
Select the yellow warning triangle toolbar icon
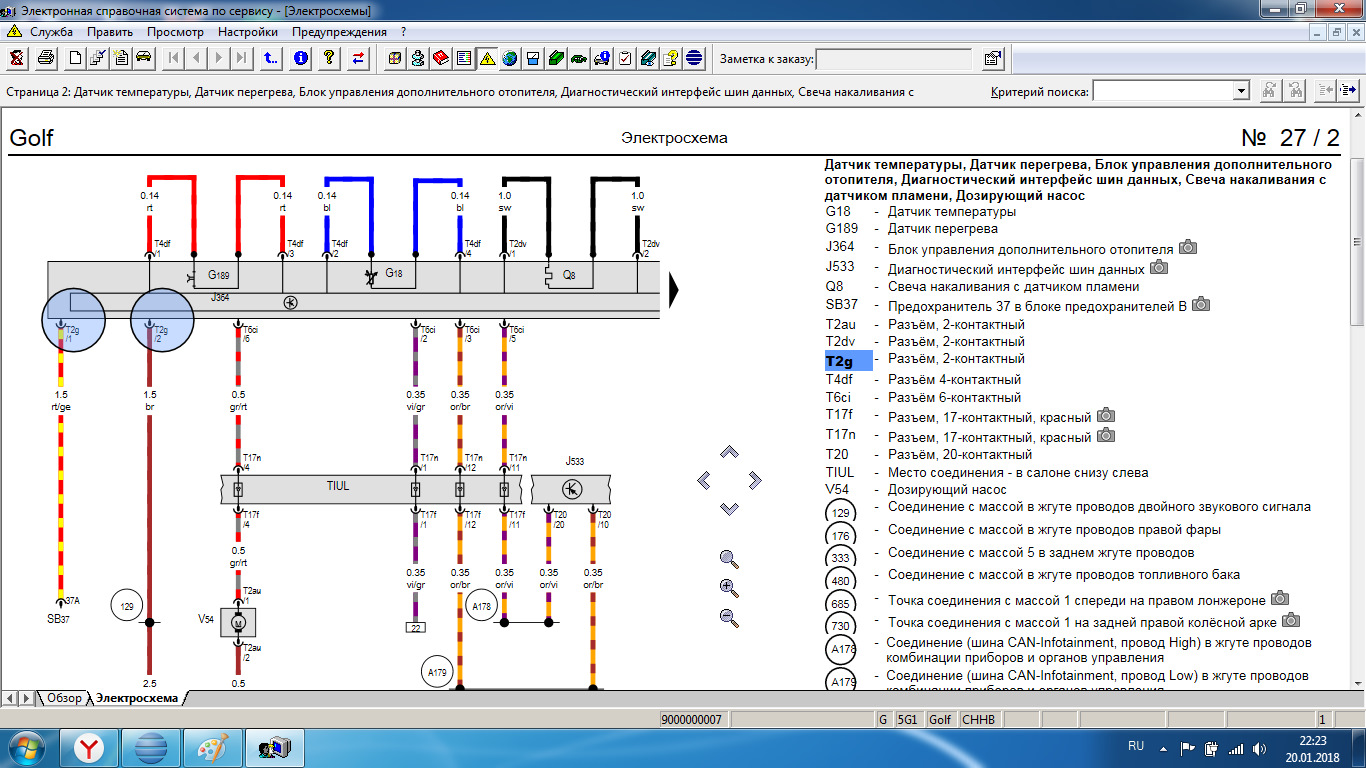(x=487, y=58)
